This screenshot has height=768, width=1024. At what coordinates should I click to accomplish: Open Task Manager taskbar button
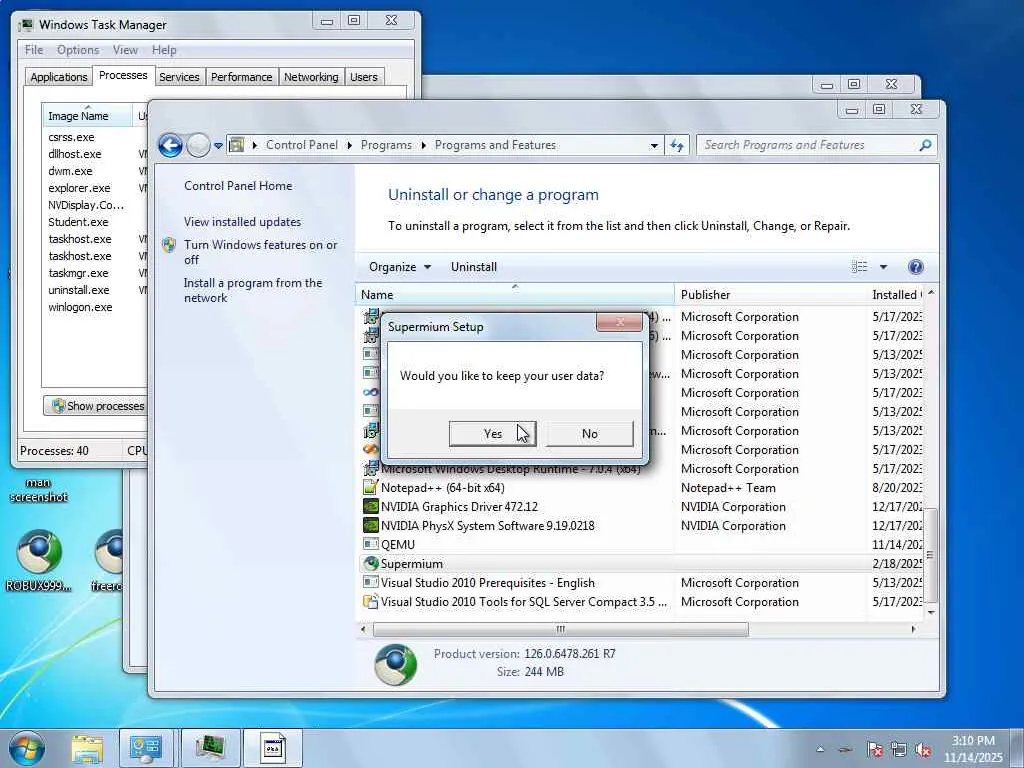210,748
